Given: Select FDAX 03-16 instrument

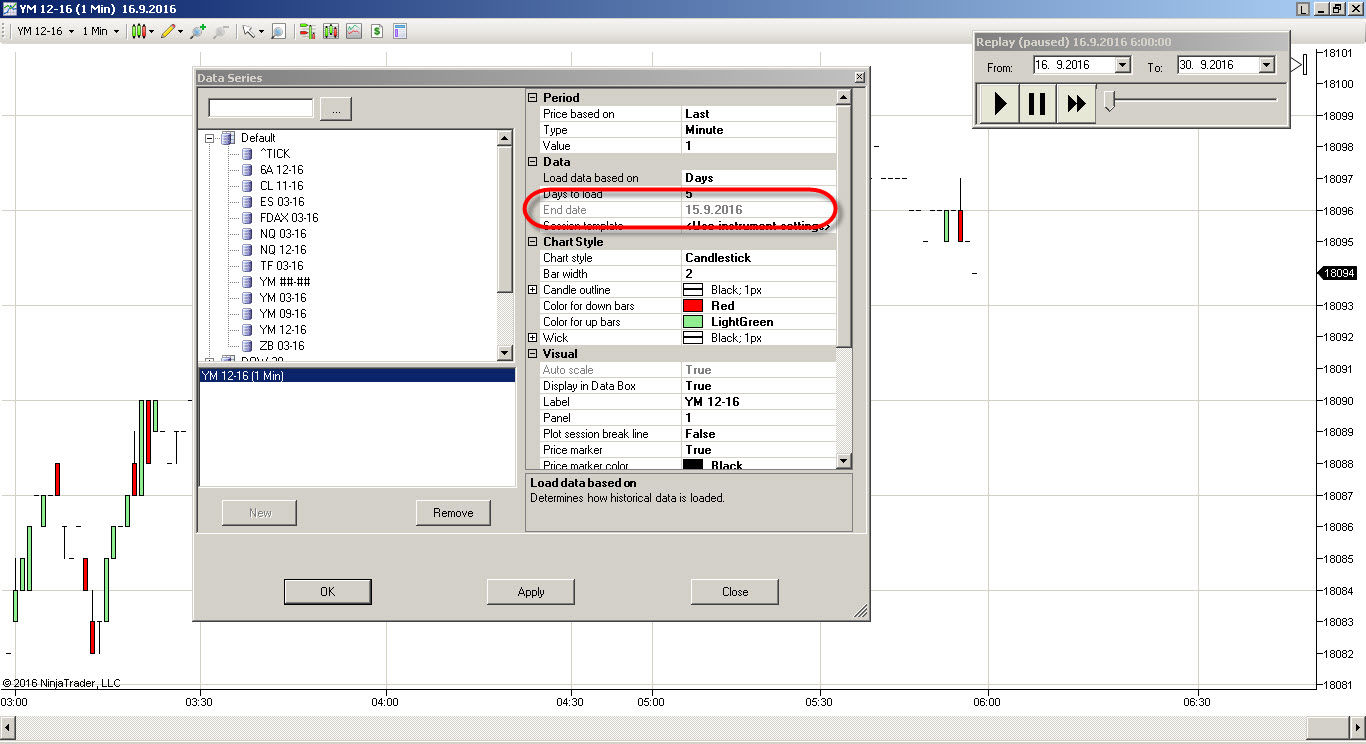Looking at the screenshot, I should 288,218.
